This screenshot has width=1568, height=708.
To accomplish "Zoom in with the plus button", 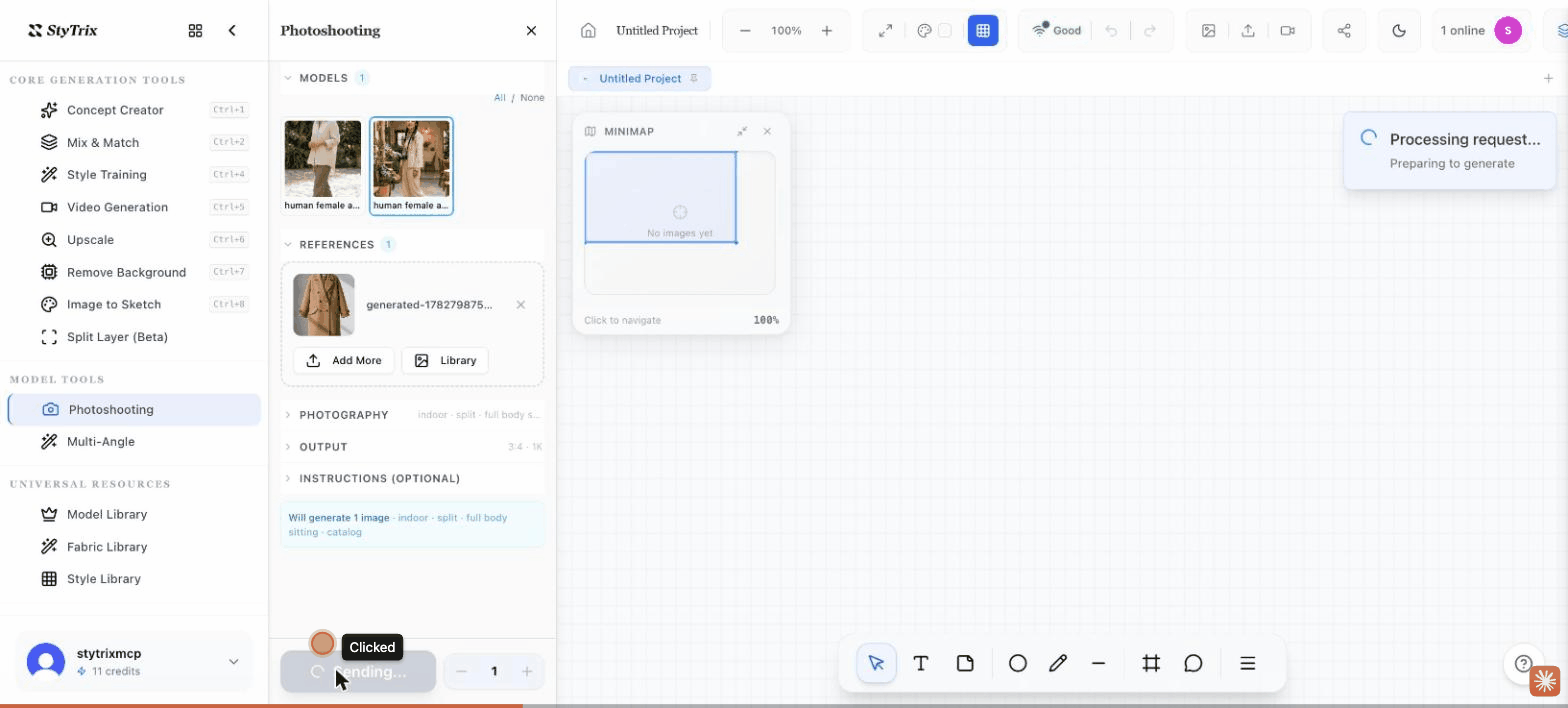I will (827, 30).
